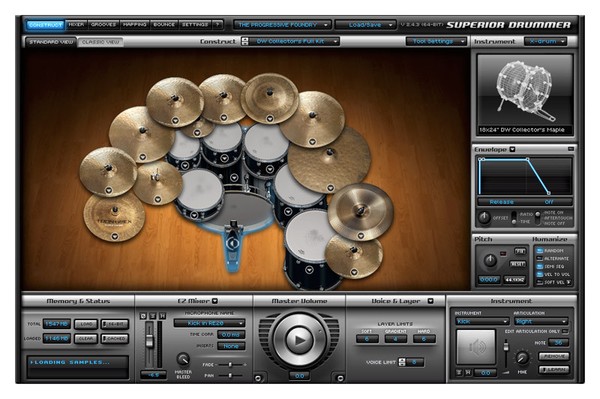
Task: Open the Mapping tab
Action: (134, 25)
